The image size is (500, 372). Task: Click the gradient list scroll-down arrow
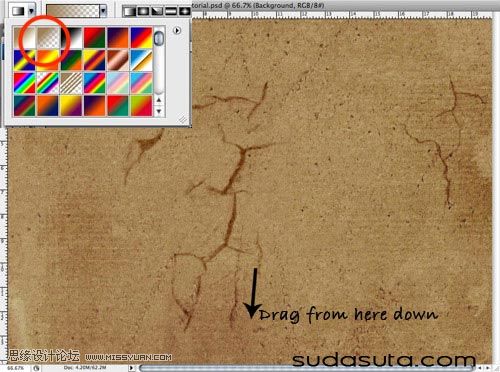159,111
